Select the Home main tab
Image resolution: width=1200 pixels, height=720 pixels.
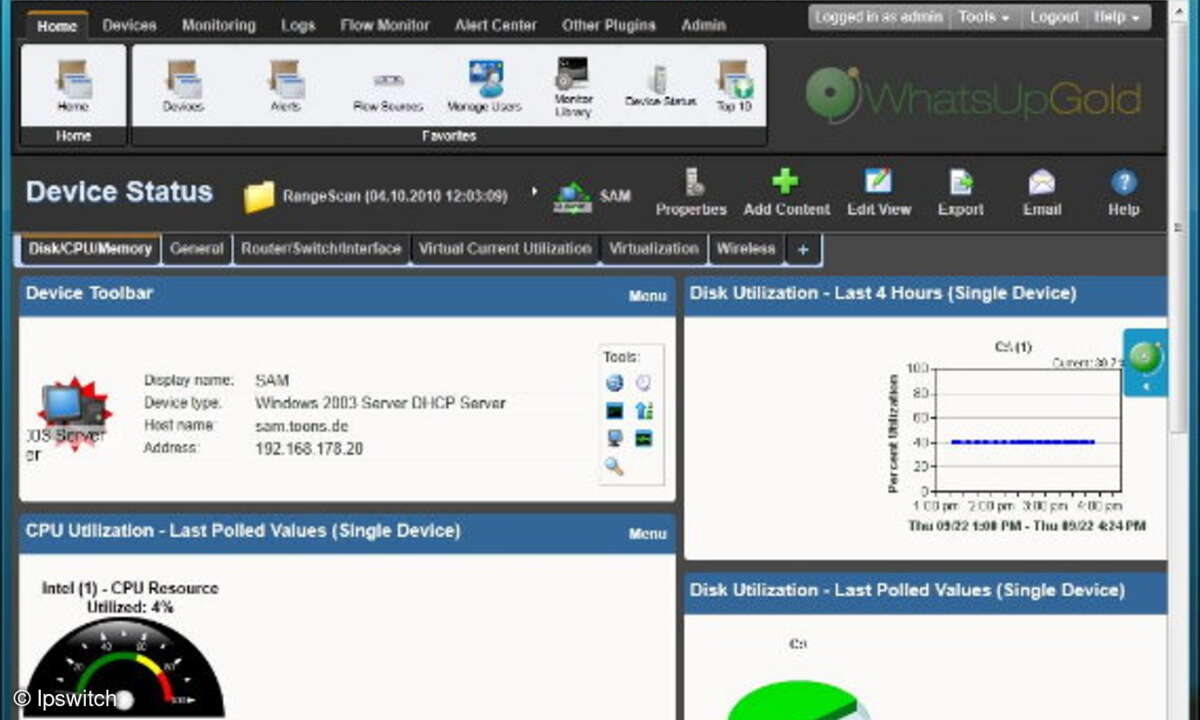(57, 25)
